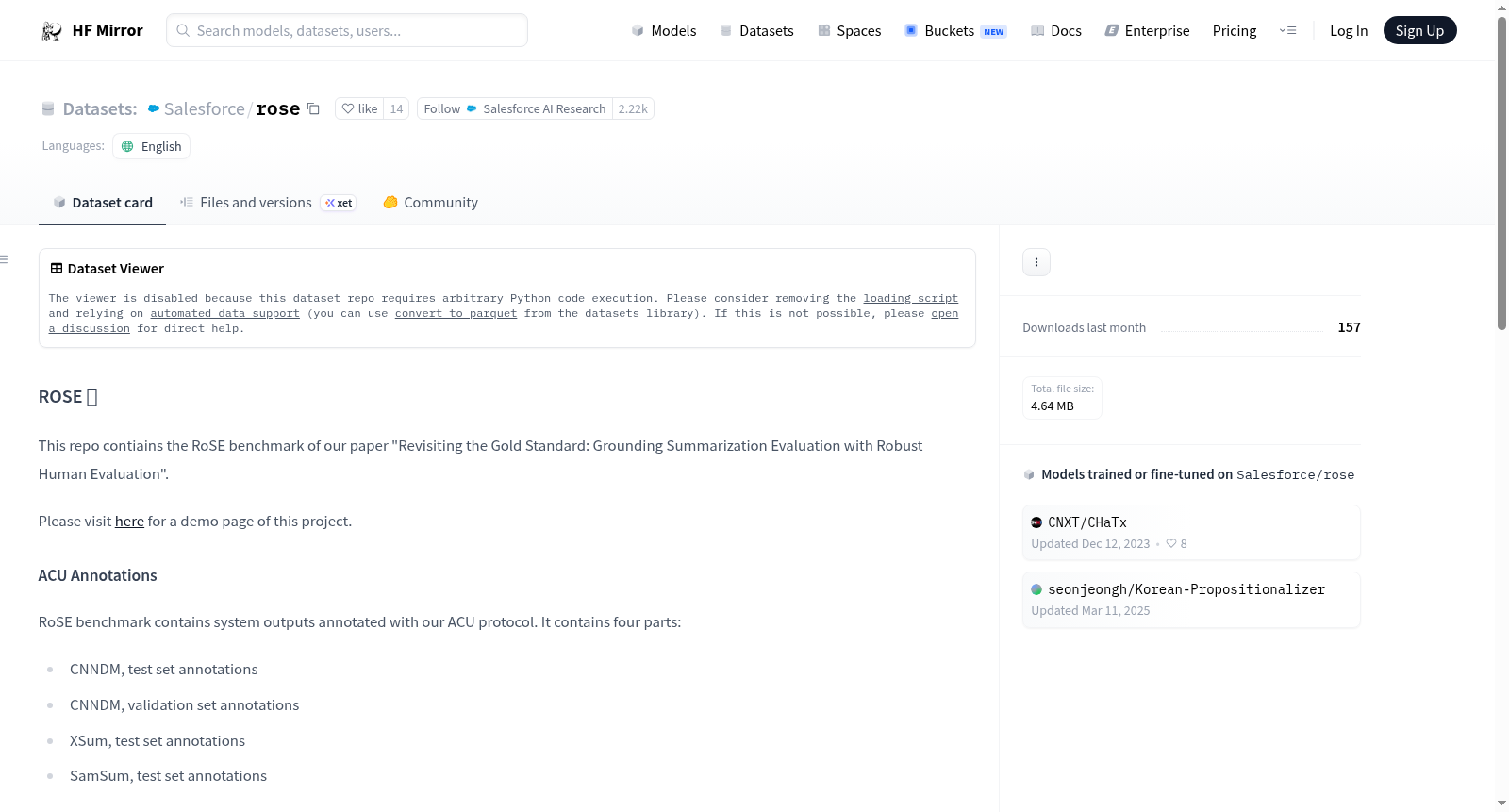This screenshot has height=812, width=1509.
Task: Click 'CNNDM, test set annotations' list item
Action: point(164,670)
